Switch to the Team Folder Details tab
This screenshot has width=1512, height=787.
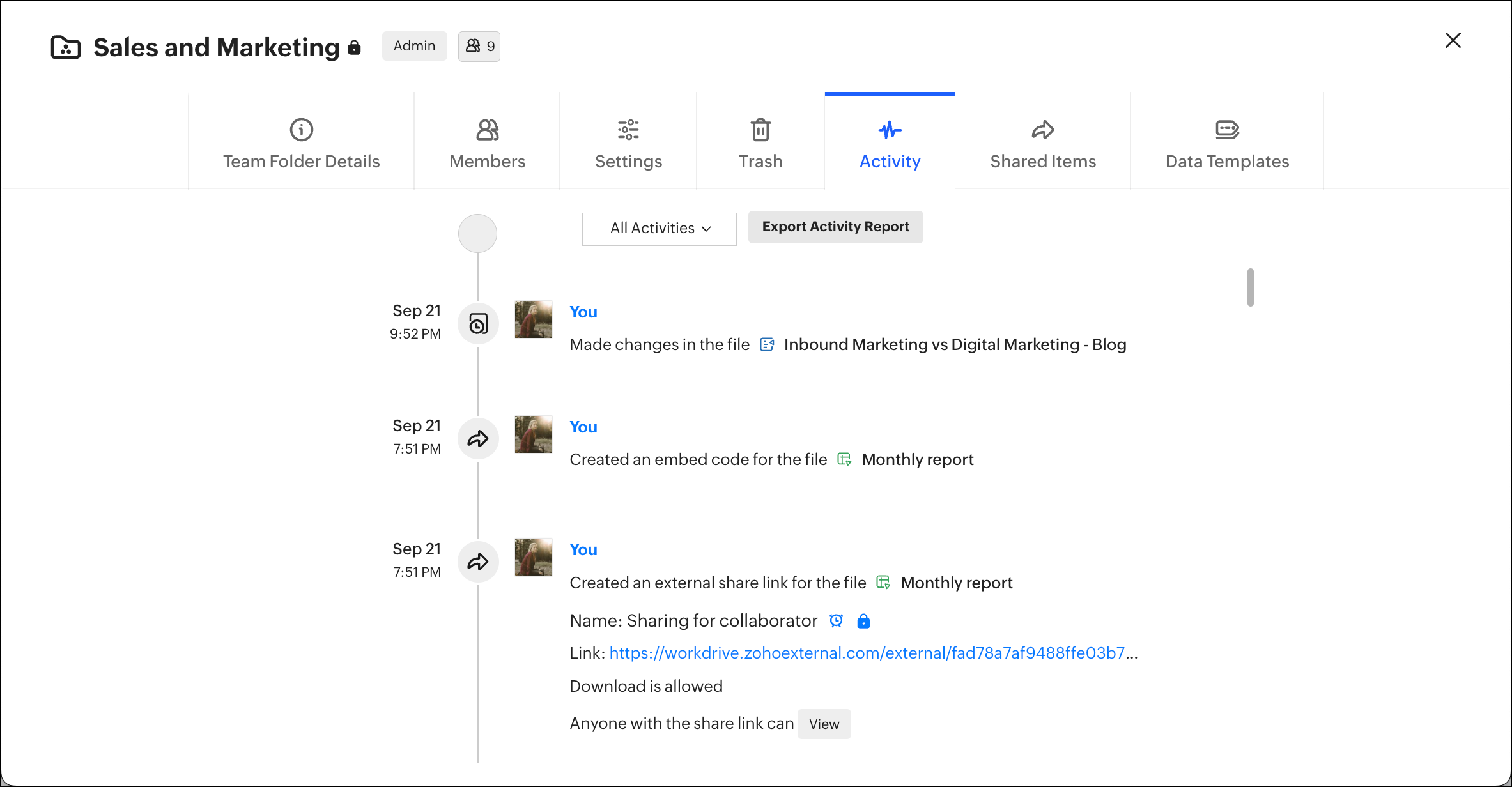[x=301, y=142]
